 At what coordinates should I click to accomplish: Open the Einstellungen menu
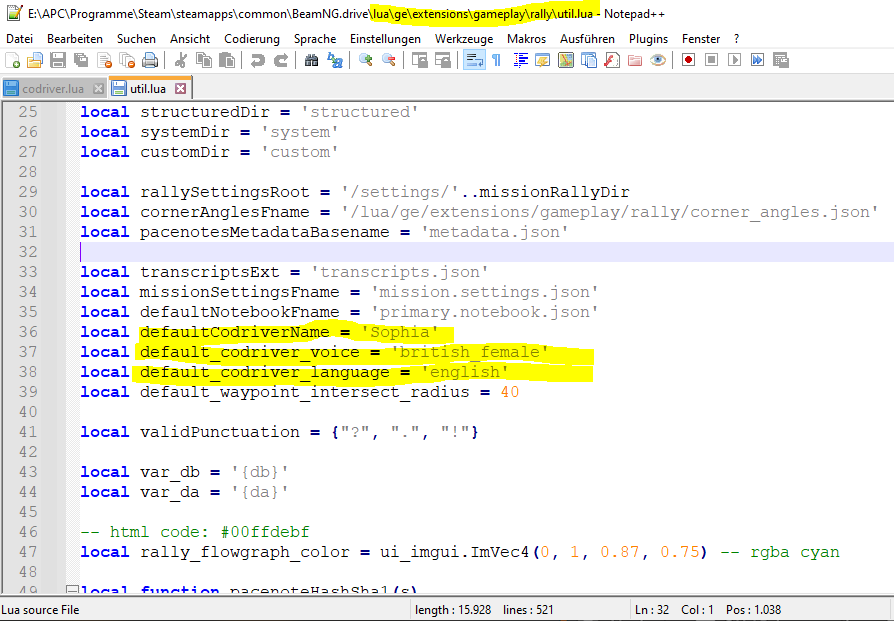(385, 39)
